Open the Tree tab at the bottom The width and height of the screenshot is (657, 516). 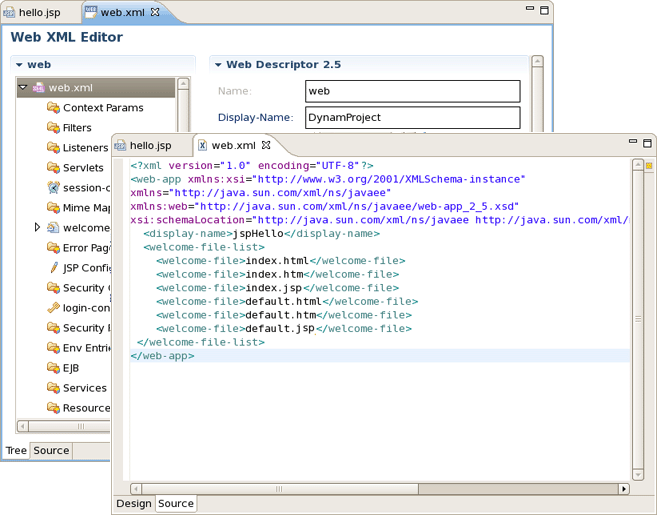(16, 451)
